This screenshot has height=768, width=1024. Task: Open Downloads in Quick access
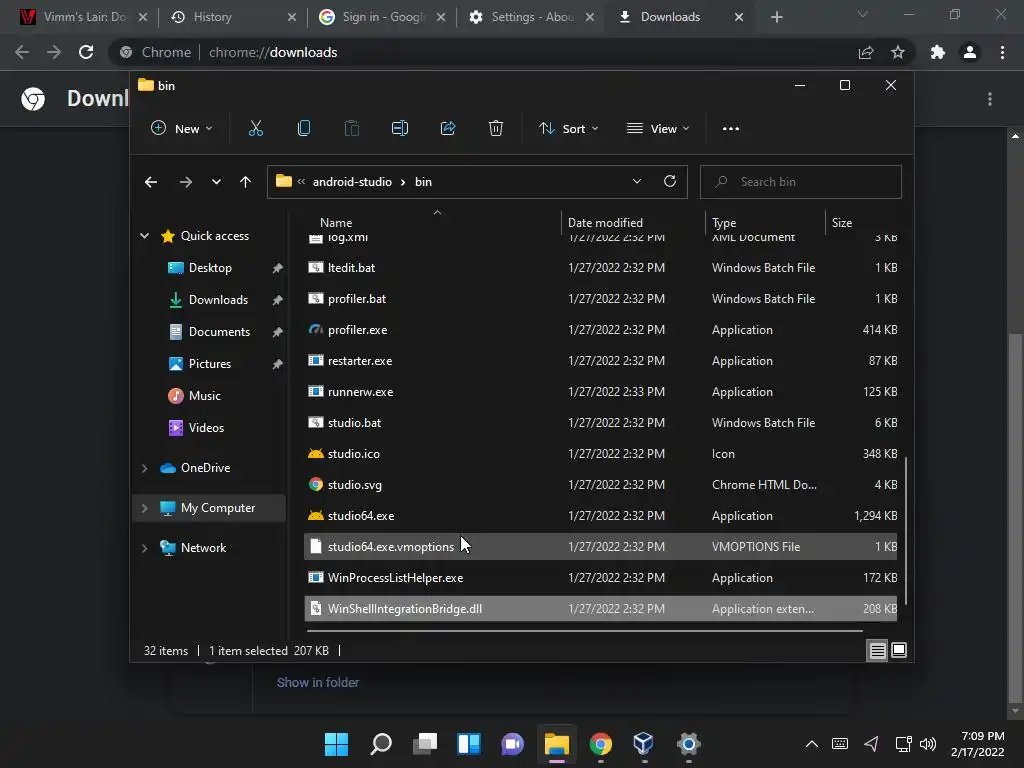coord(218,300)
